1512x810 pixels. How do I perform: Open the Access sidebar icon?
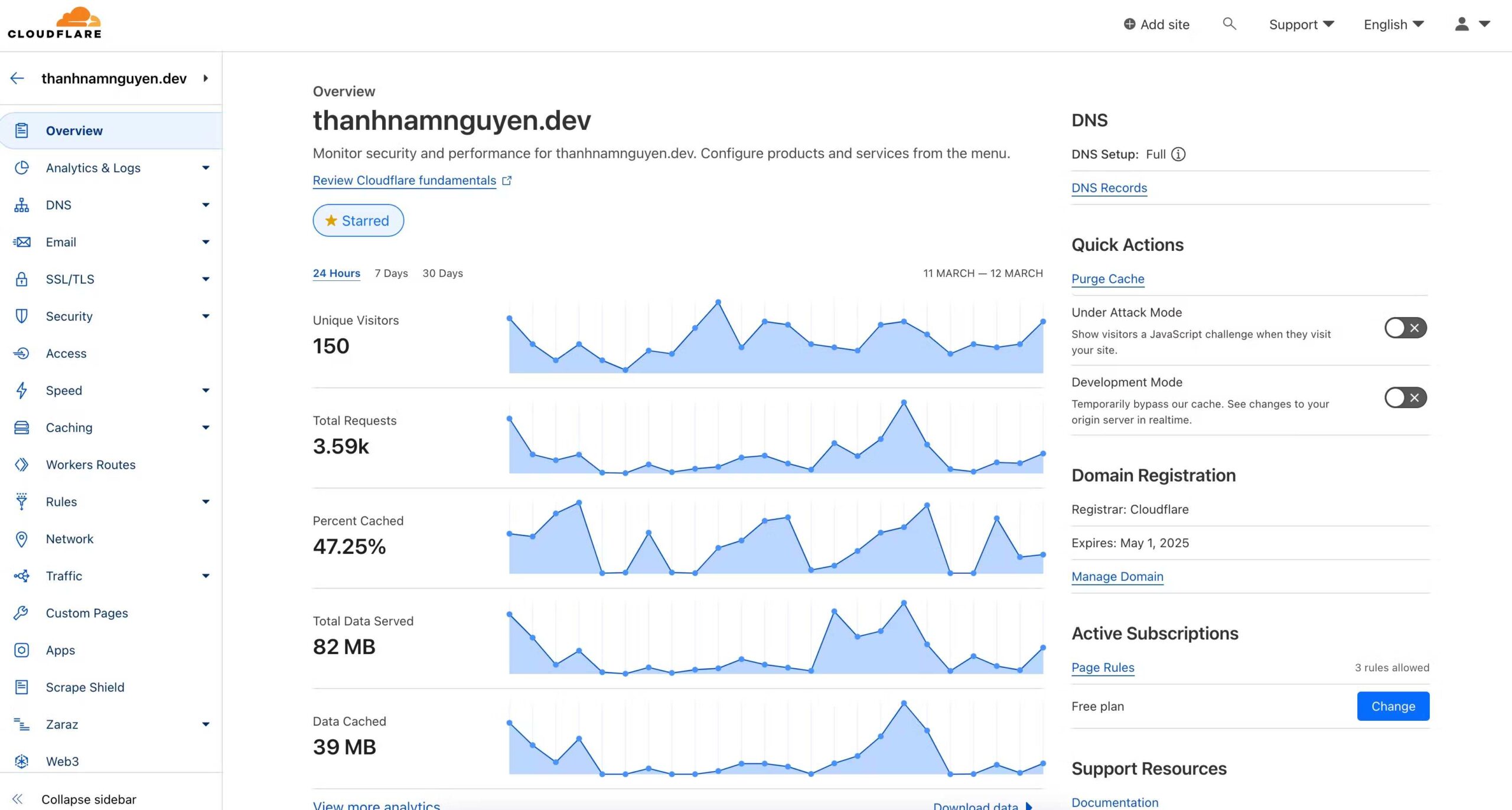21,353
